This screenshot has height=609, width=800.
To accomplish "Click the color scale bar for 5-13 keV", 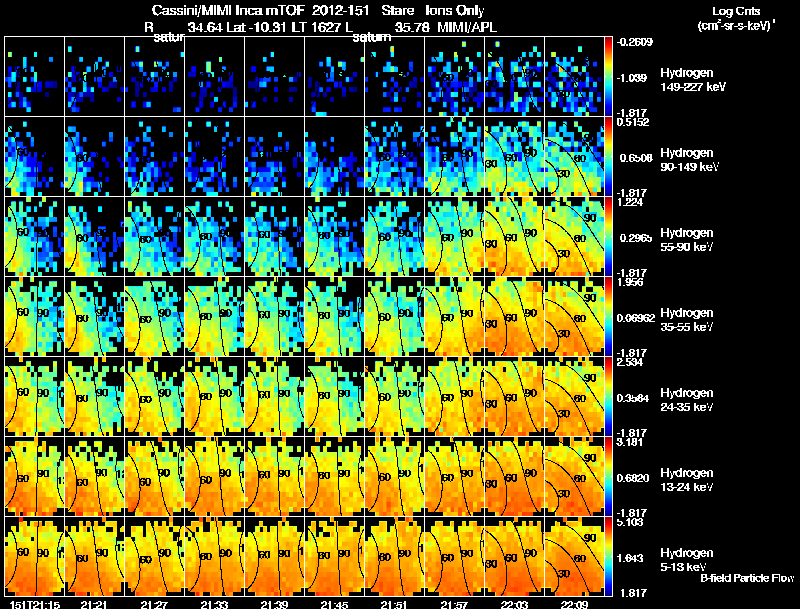I will click(x=608, y=556).
